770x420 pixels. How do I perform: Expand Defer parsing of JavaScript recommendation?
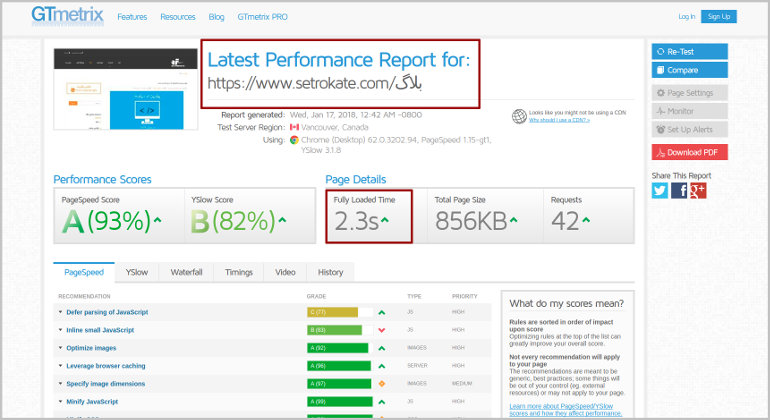[x=107, y=312]
